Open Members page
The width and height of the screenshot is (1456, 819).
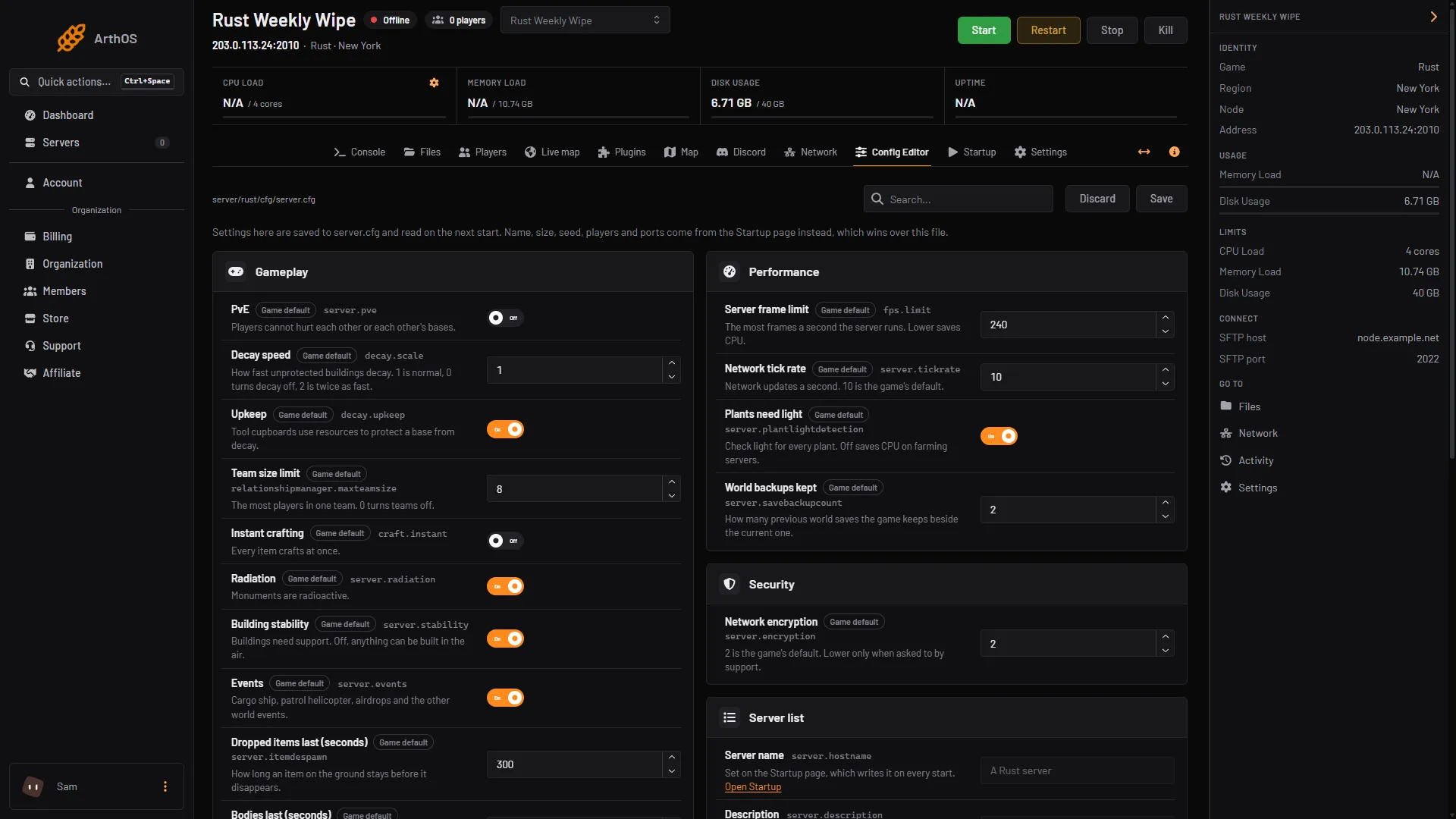coord(96,291)
